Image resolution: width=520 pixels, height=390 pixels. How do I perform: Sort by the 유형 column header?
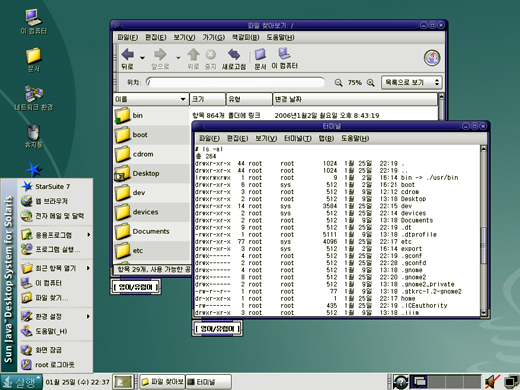[249, 99]
